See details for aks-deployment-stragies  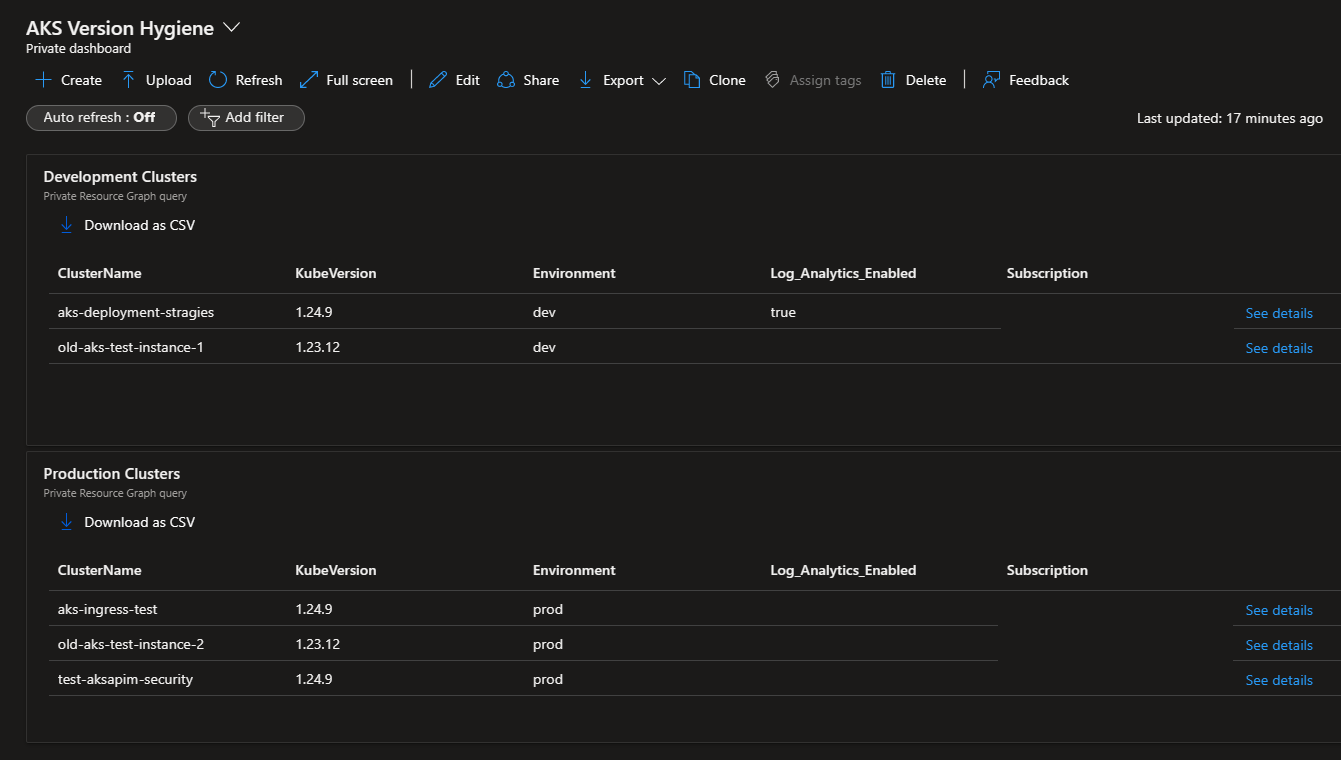click(1279, 313)
